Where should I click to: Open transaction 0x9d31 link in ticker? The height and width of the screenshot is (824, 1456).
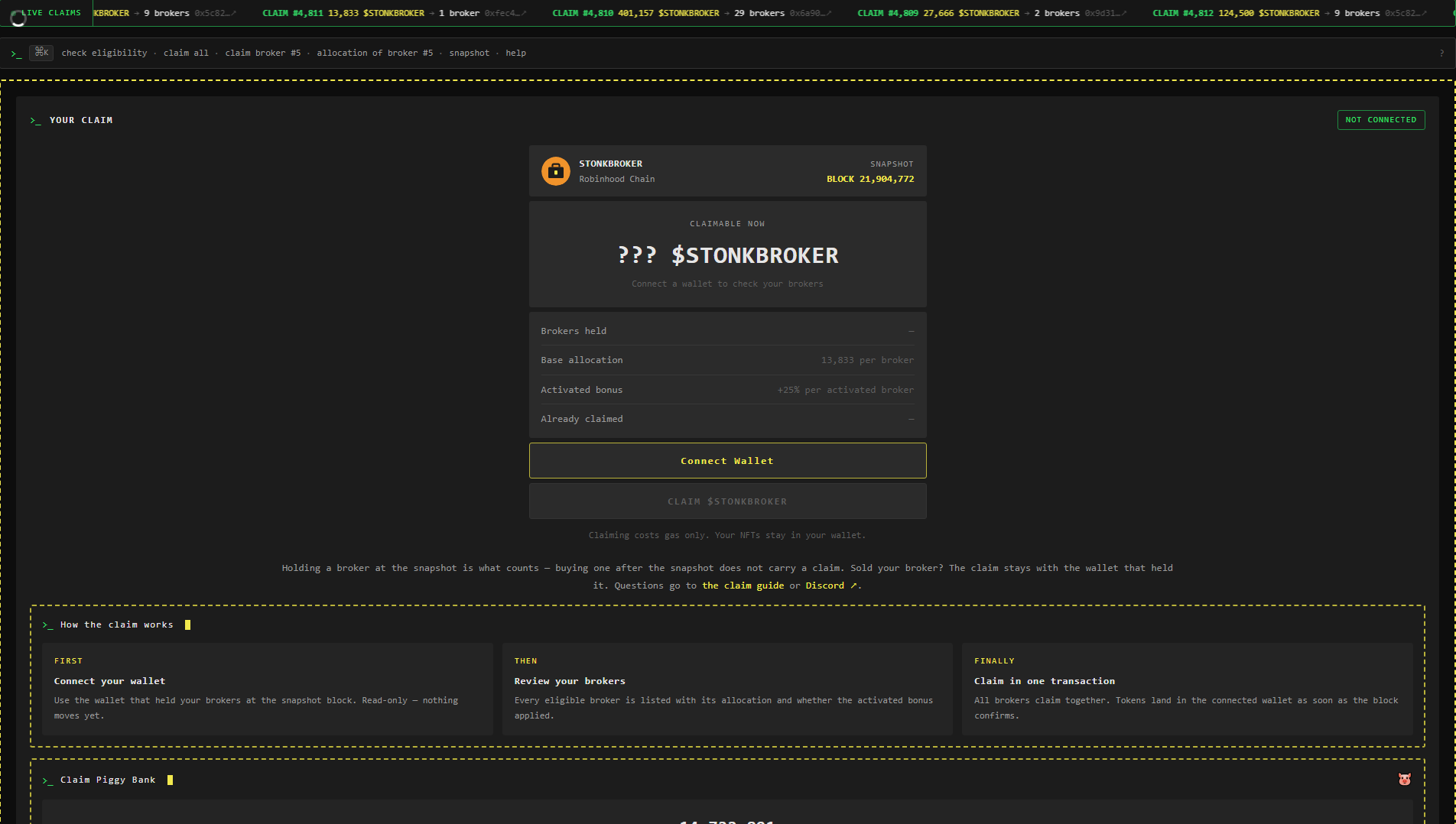point(1106,14)
